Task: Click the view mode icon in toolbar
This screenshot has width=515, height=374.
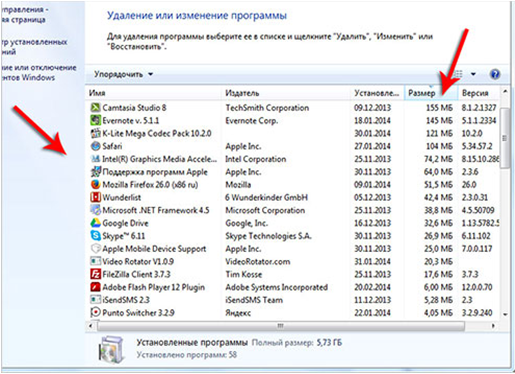Action: coord(459,74)
